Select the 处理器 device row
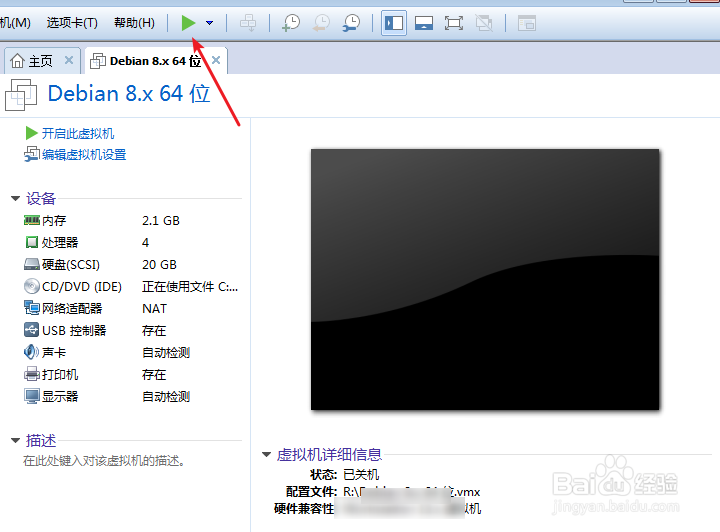720x532 pixels. 131,243
